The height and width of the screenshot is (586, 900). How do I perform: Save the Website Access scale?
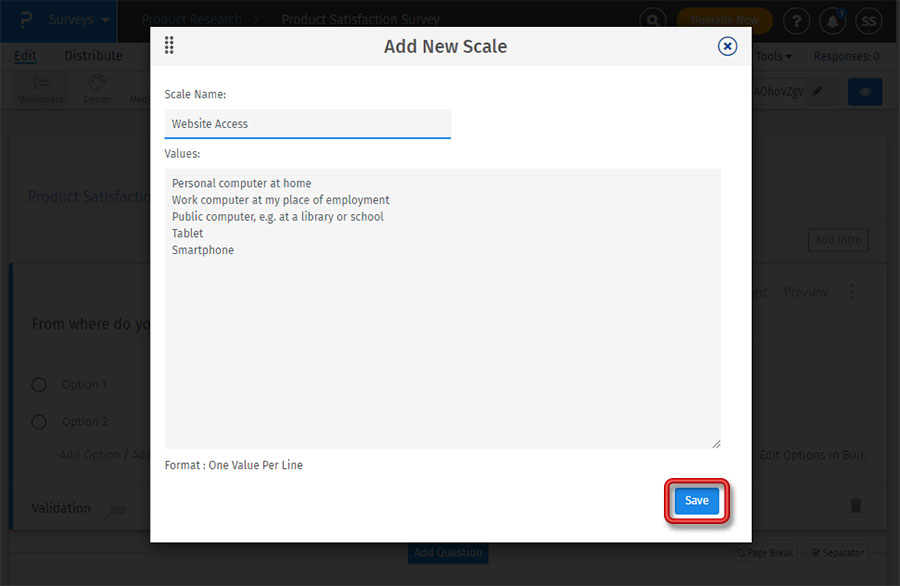tap(696, 500)
